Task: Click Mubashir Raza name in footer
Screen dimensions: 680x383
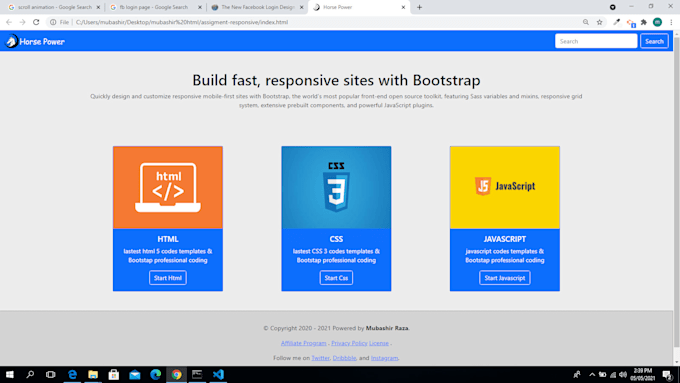Action: 387,328
